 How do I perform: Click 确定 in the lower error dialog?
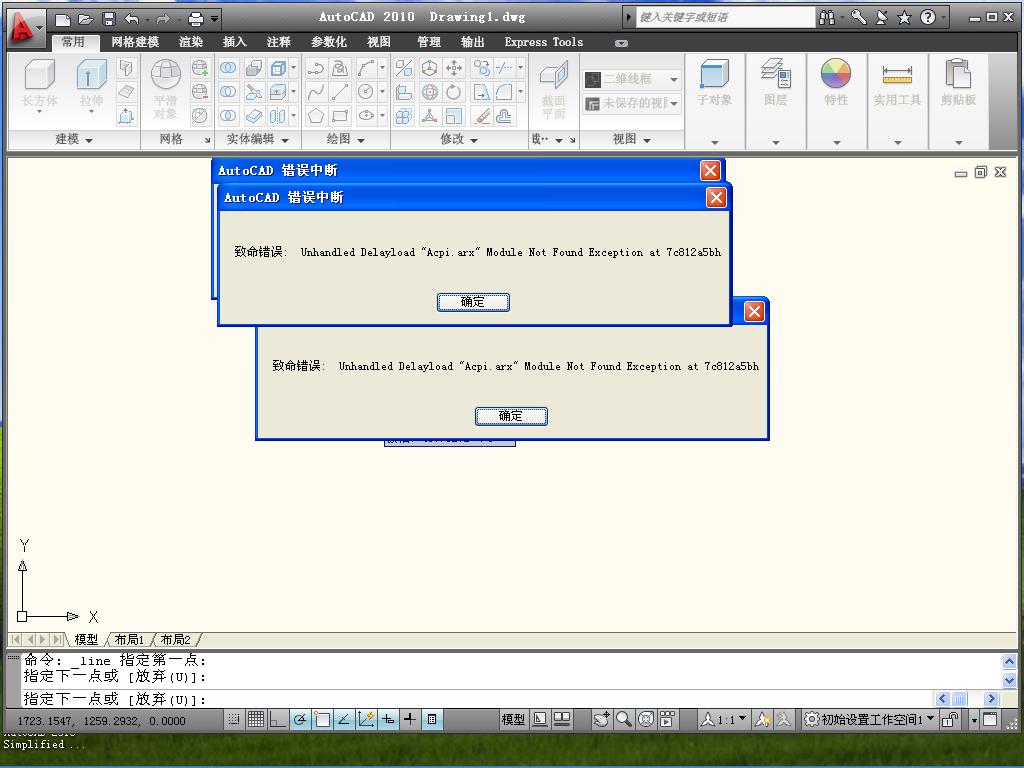click(511, 416)
